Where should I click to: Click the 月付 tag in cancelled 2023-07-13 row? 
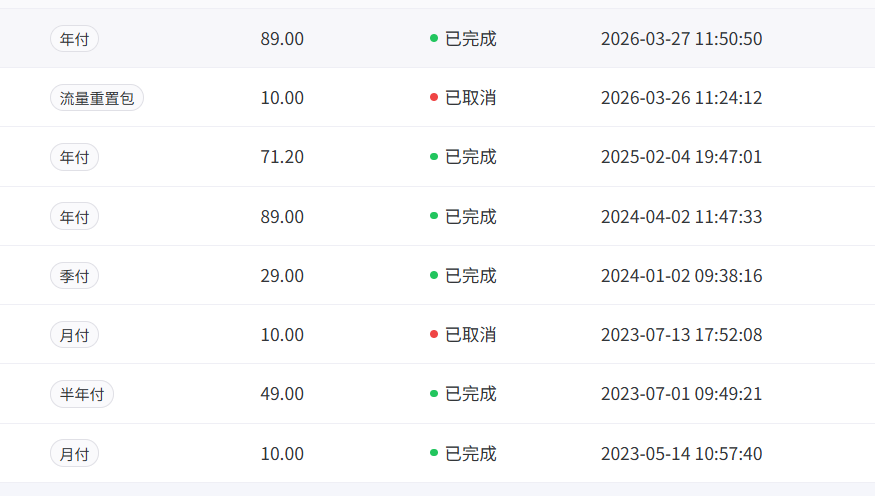[74, 335]
